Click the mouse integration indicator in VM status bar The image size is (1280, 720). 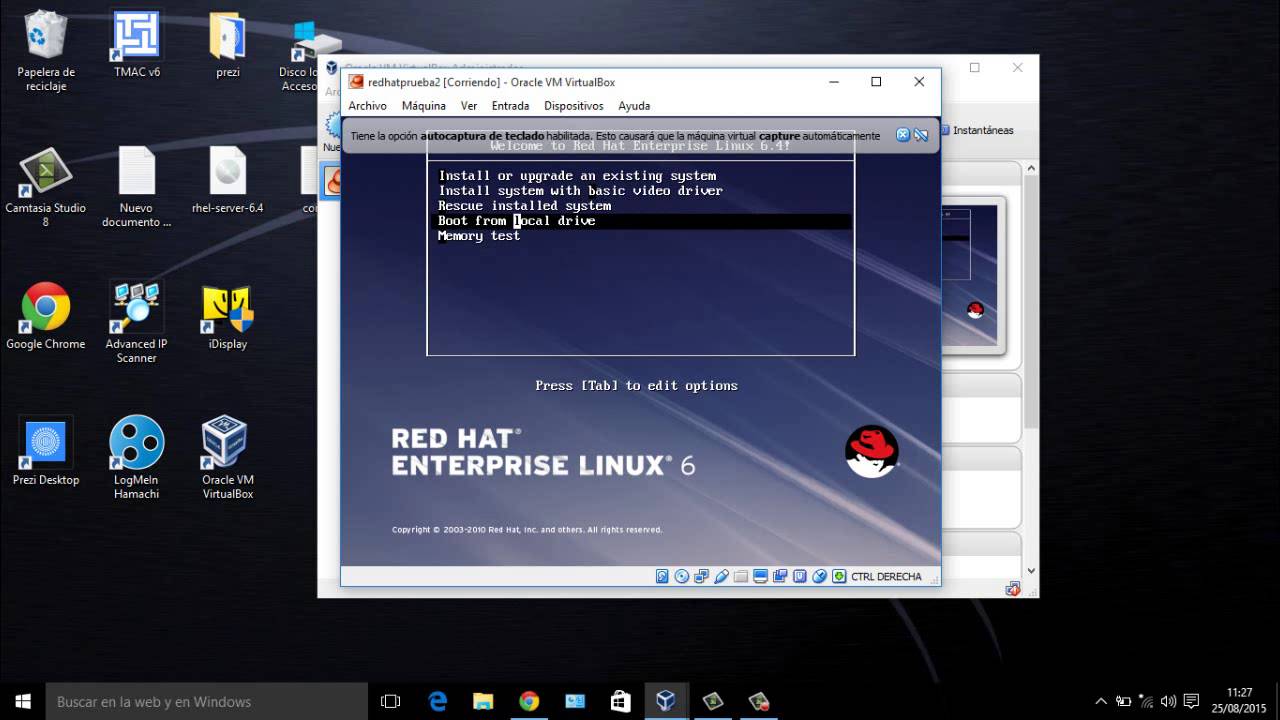pyautogui.click(x=820, y=576)
